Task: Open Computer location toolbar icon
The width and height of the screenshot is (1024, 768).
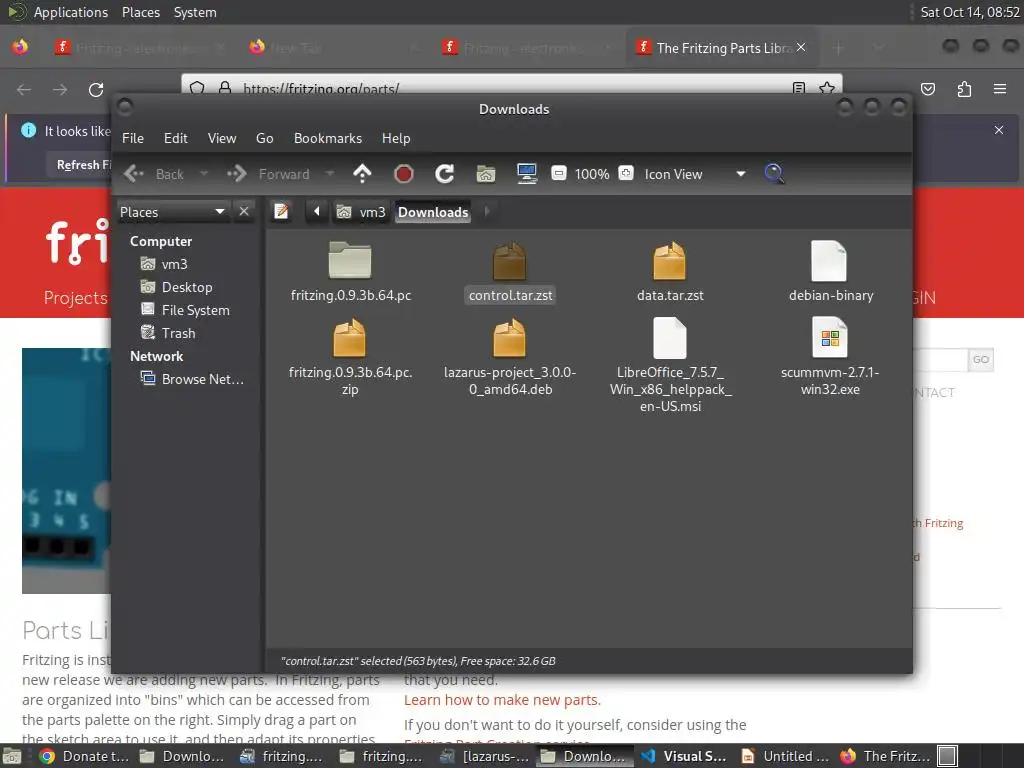Action: click(x=526, y=174)
